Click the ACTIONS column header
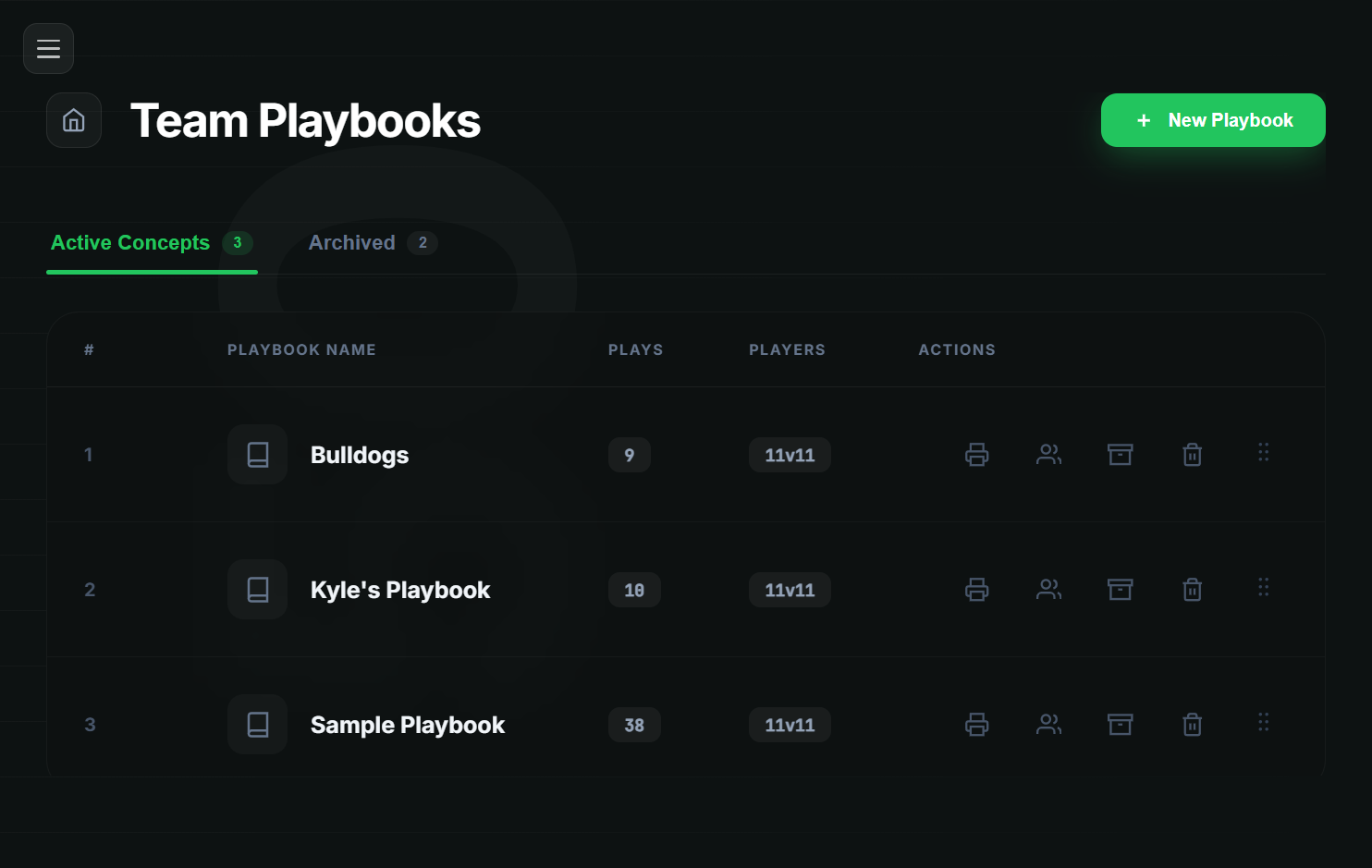This screenshot has width=1372, height=868. pyautogui.click(x=957, y=349)
